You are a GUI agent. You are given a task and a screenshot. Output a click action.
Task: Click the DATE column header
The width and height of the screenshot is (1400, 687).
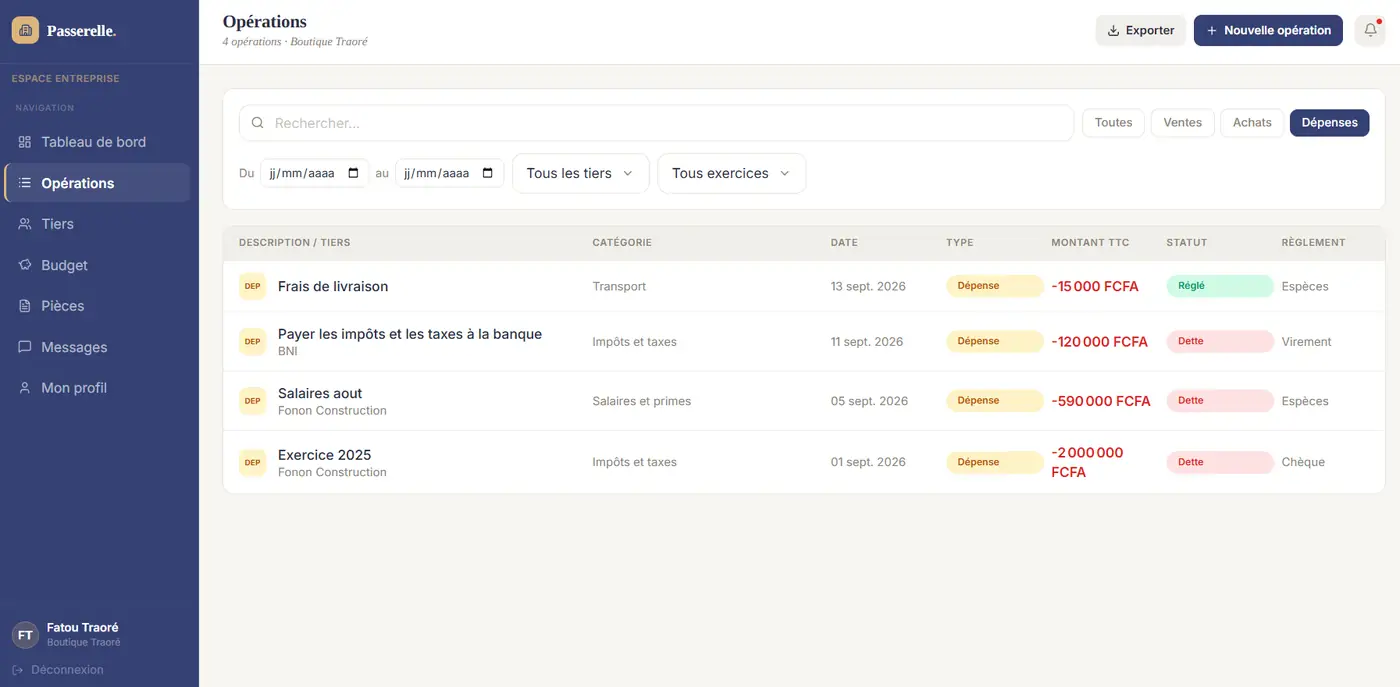844,242
